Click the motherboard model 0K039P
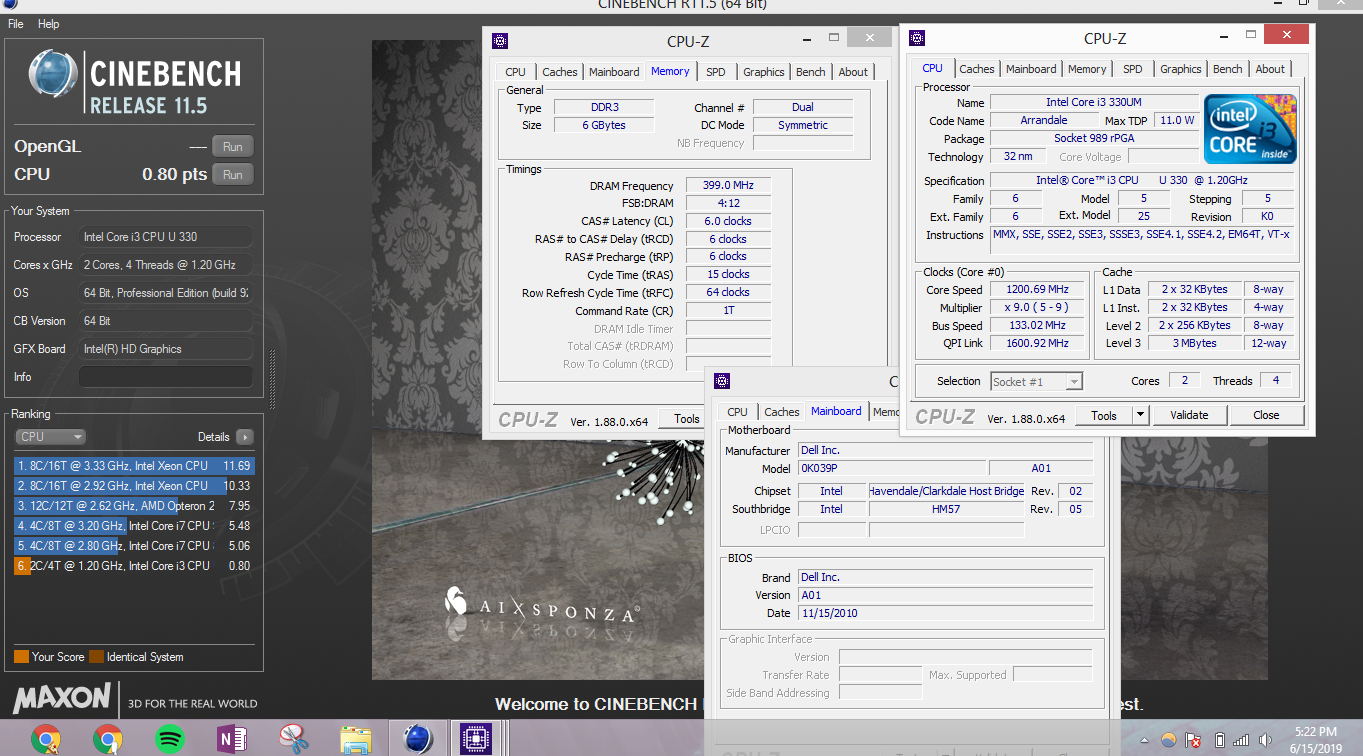Screen dimensions: 1363x756 (890, 468)
